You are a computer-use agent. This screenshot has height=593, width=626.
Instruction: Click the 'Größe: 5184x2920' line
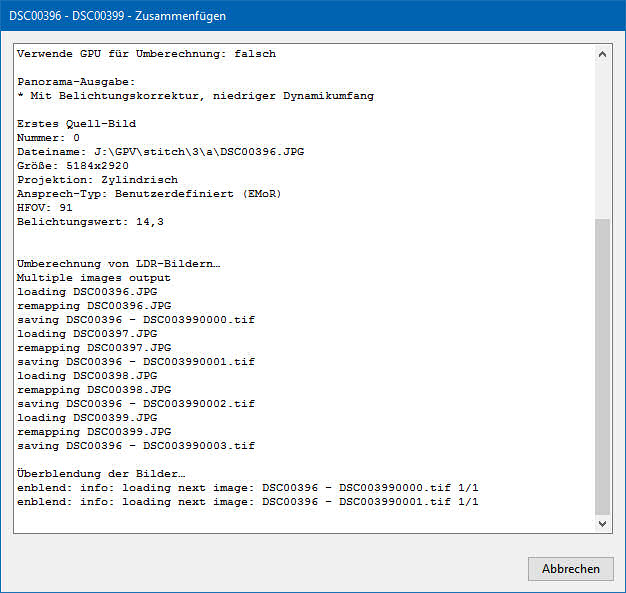point(72,166)
